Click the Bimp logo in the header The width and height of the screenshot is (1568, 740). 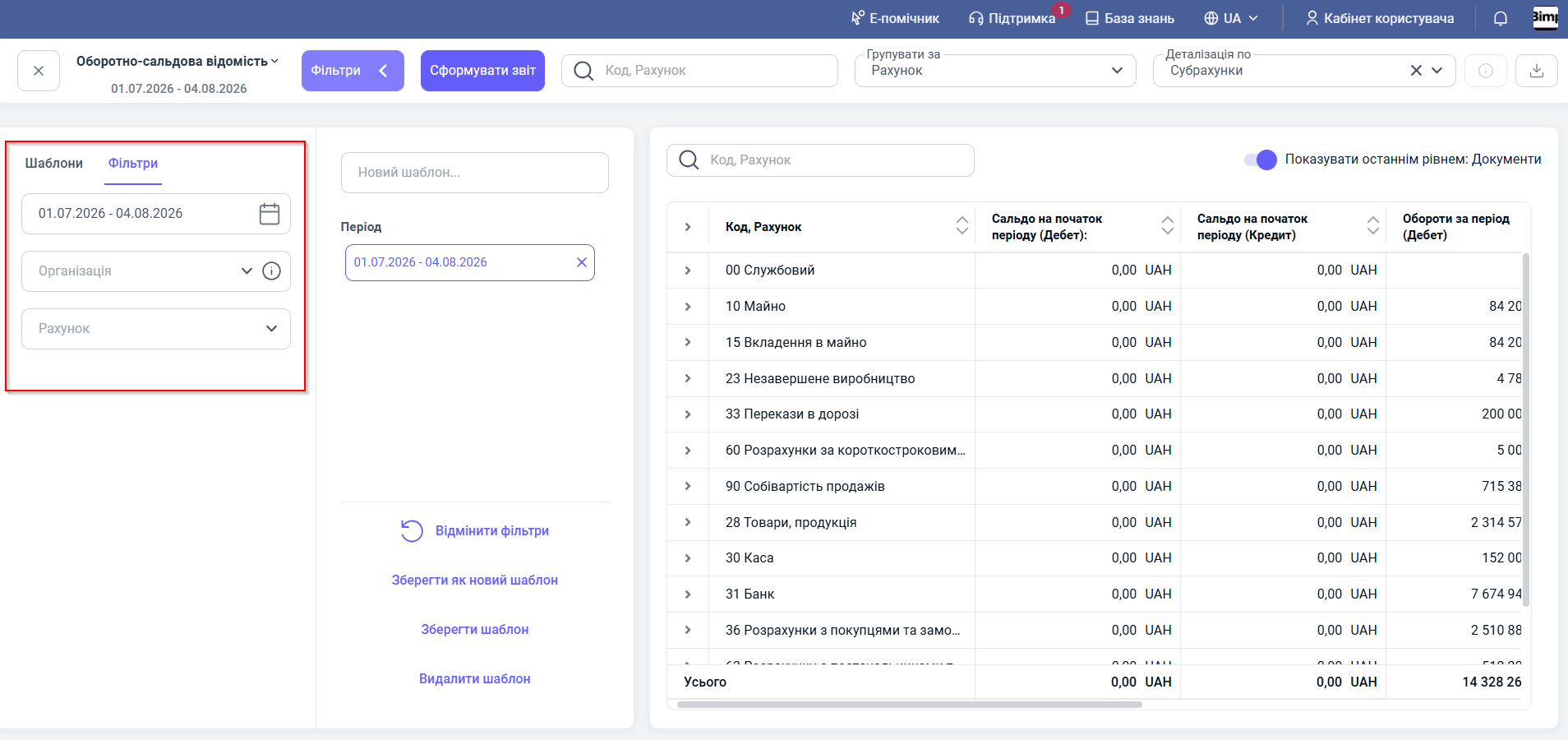[x=1545, y=18]
